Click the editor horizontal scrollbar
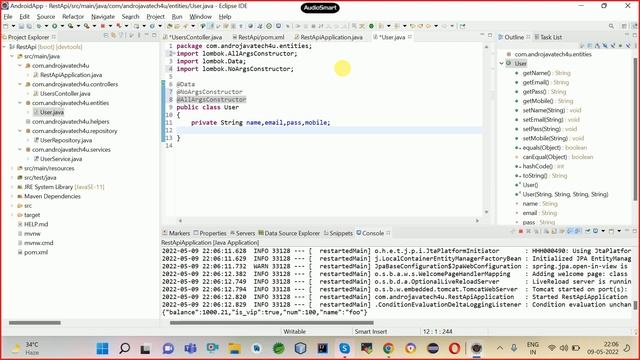The width and height of the screenshot is (640, 360). 329,220
